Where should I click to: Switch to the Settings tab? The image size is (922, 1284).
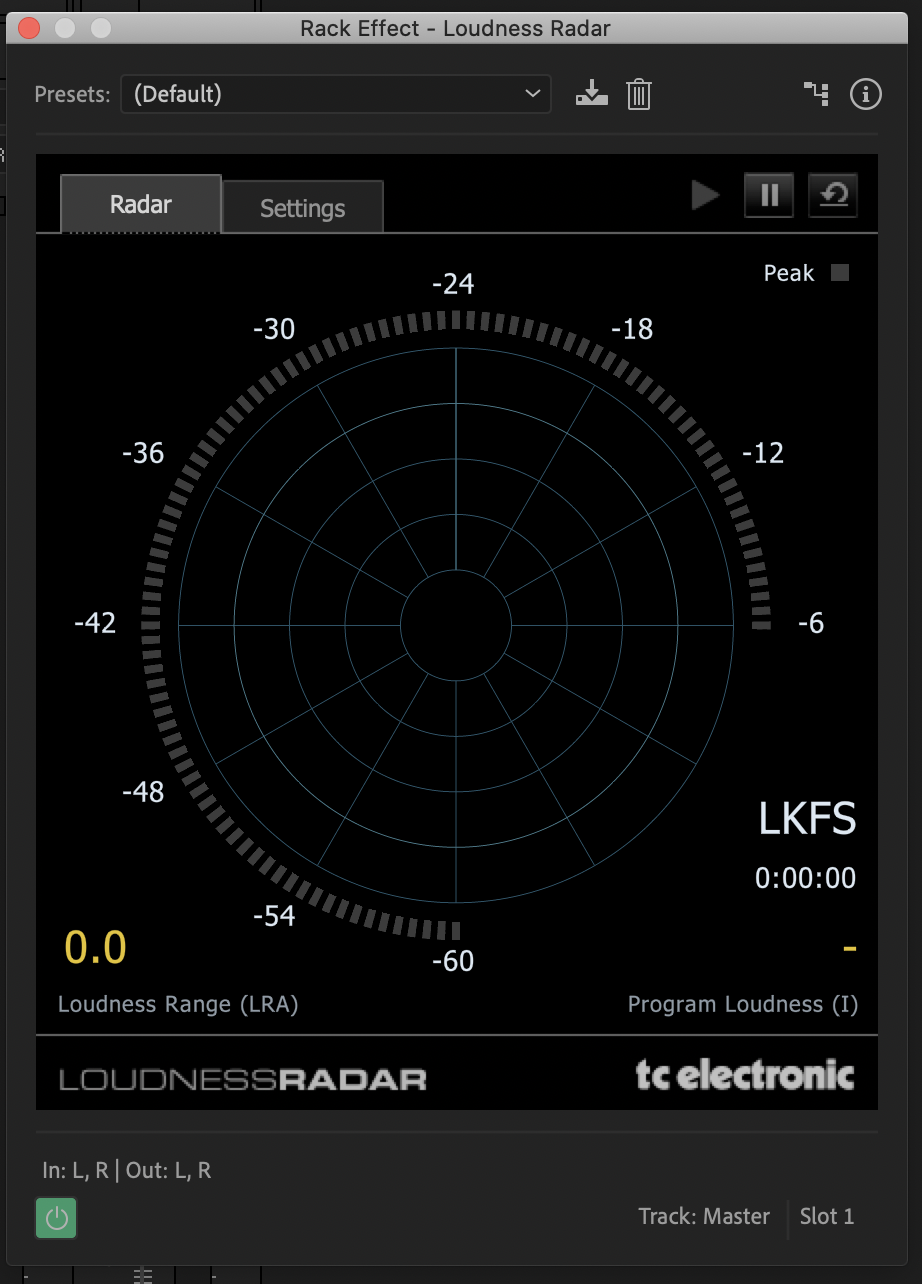[302, 206]
